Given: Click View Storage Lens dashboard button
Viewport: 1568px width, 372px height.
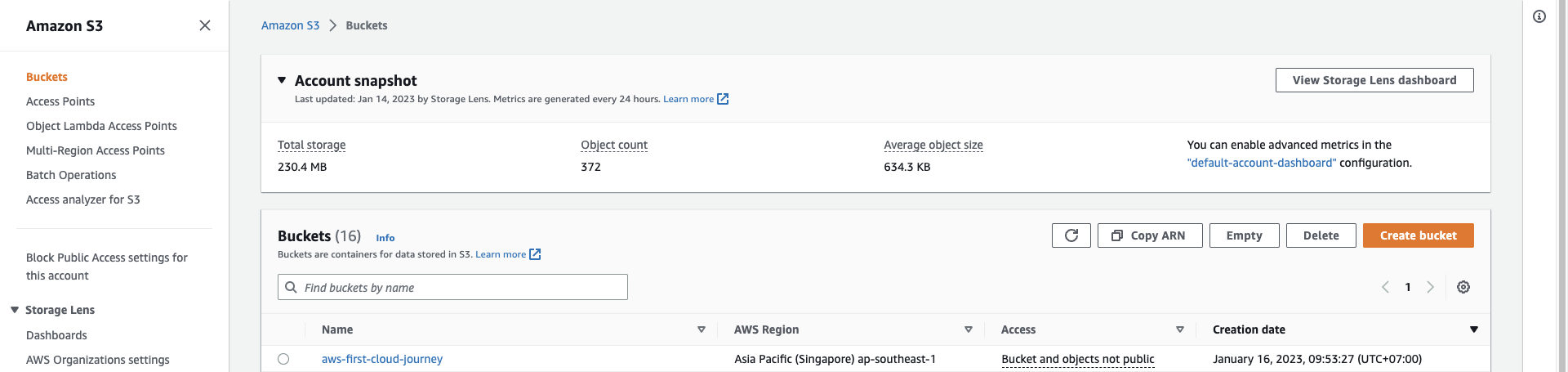Looking at the screenshot, I should click(x=1374, y=80).
